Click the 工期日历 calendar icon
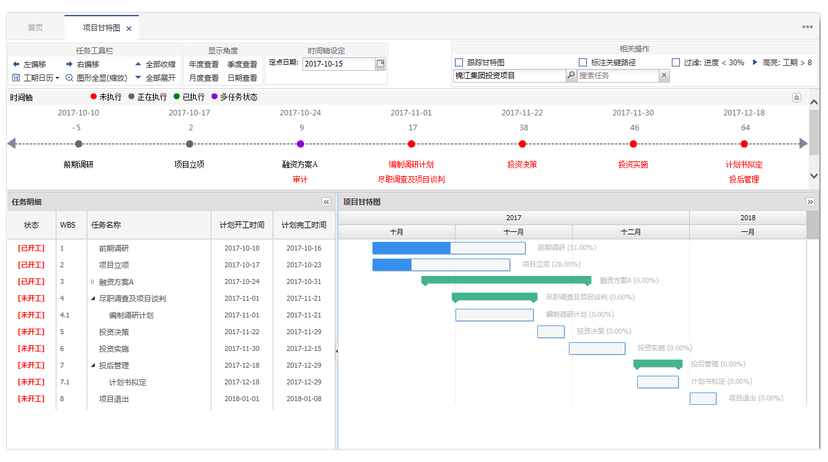828x462 pixels. click(16, 78)
